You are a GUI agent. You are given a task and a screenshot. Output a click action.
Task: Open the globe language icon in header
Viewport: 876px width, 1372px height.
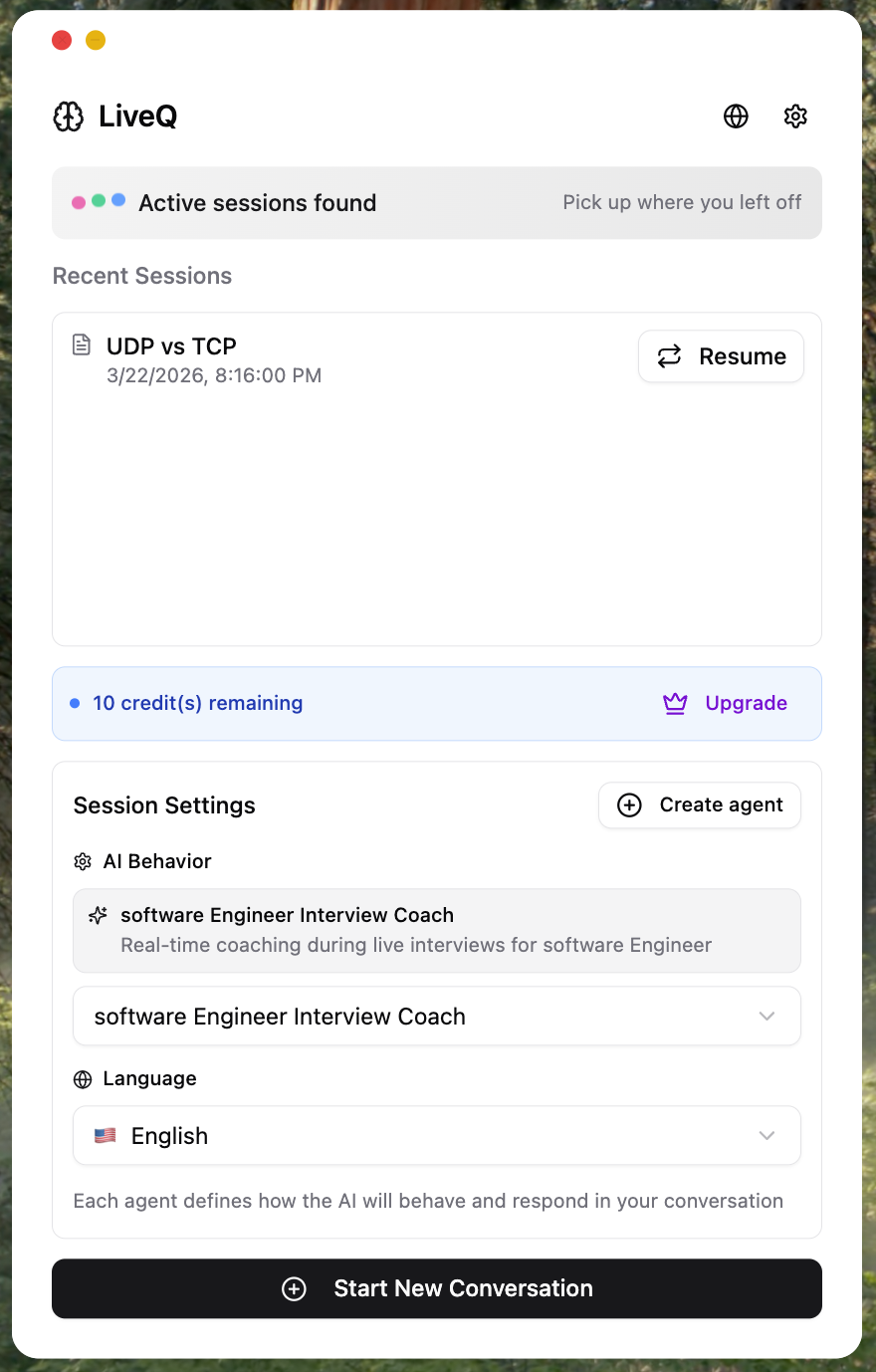coord(736,116)
